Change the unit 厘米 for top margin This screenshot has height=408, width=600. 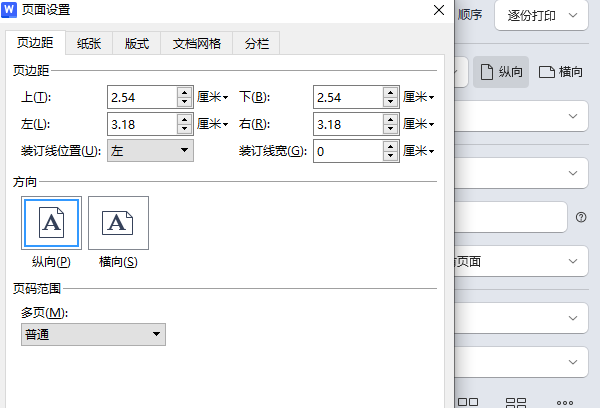(213, 97)
